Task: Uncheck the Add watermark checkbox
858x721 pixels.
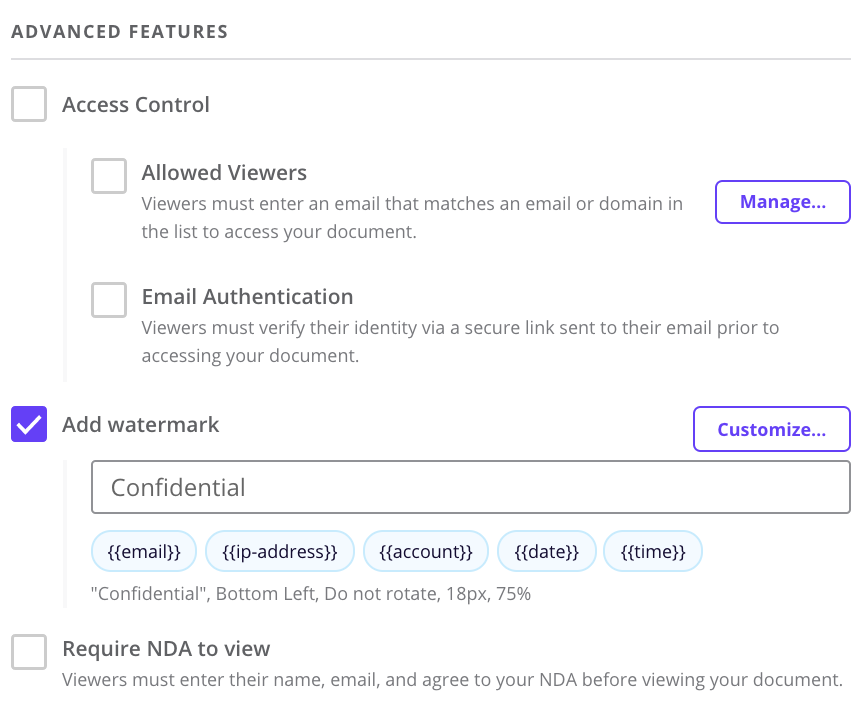Action: pyautogui.click(x=29, y=424)
